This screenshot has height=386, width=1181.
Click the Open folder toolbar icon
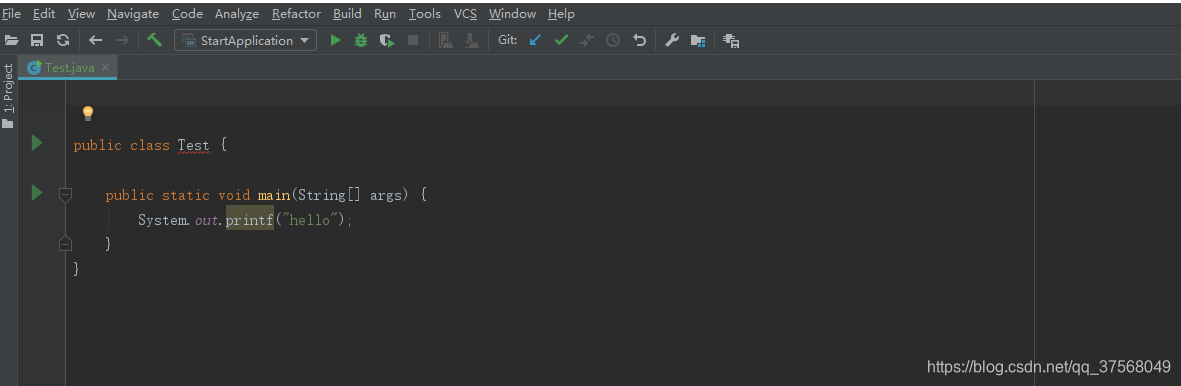11,41
